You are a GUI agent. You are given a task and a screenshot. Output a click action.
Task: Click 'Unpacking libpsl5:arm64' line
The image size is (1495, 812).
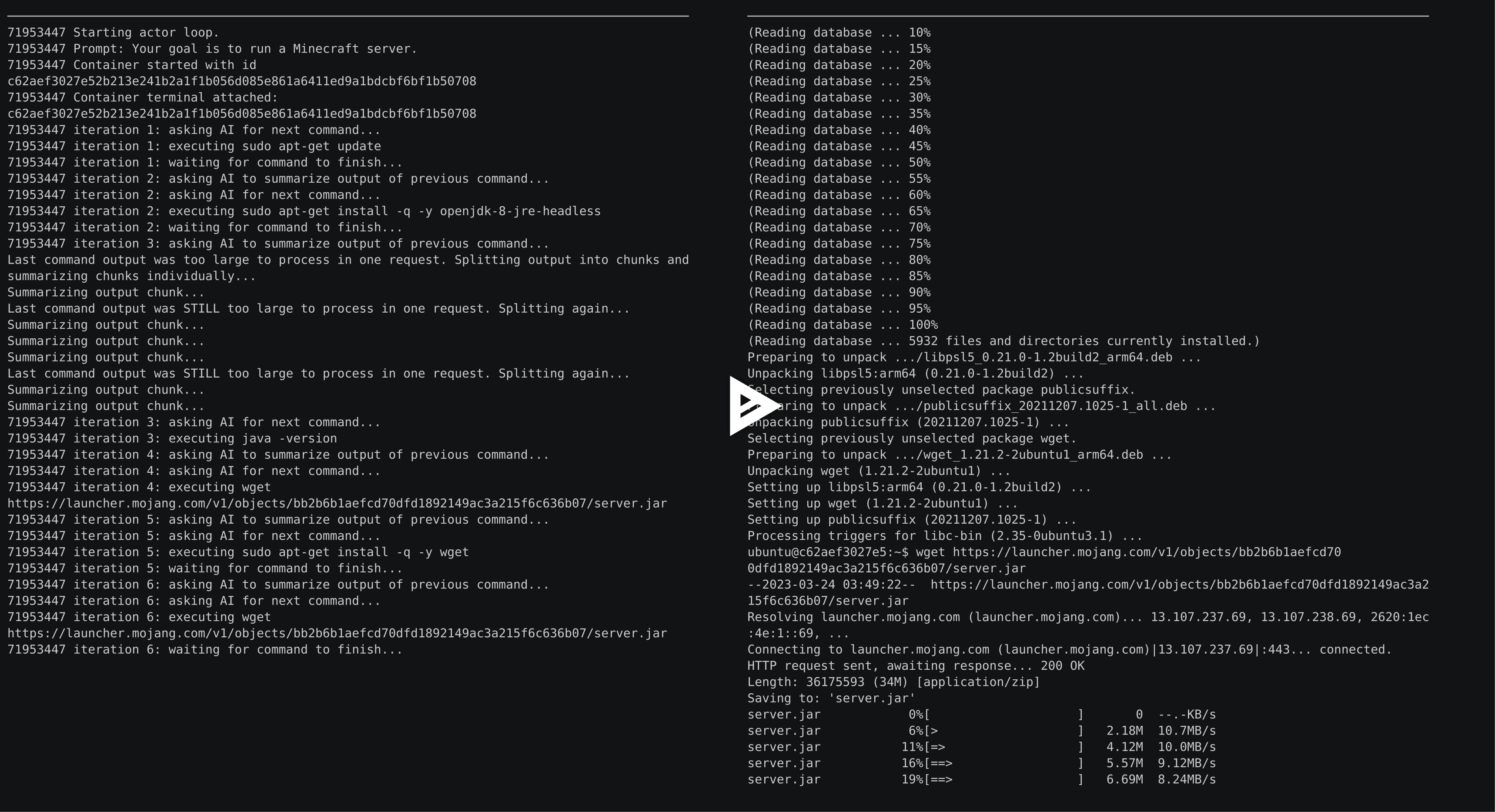point(916,374)
